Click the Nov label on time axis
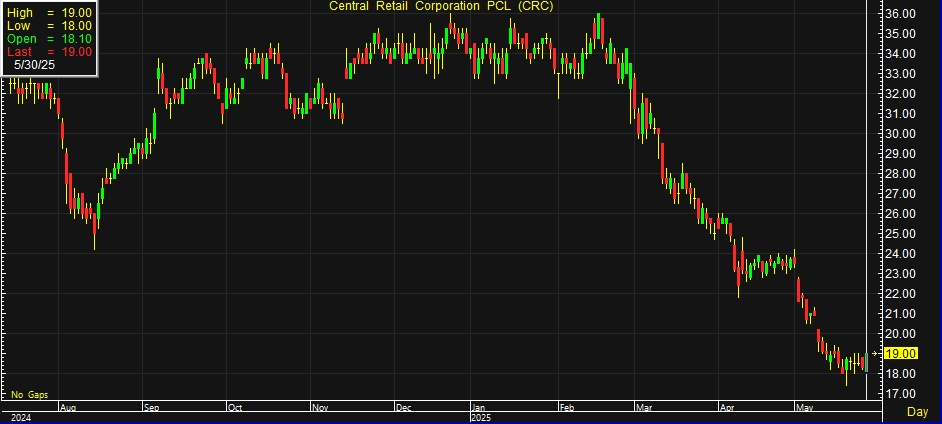 pos(320,408)
